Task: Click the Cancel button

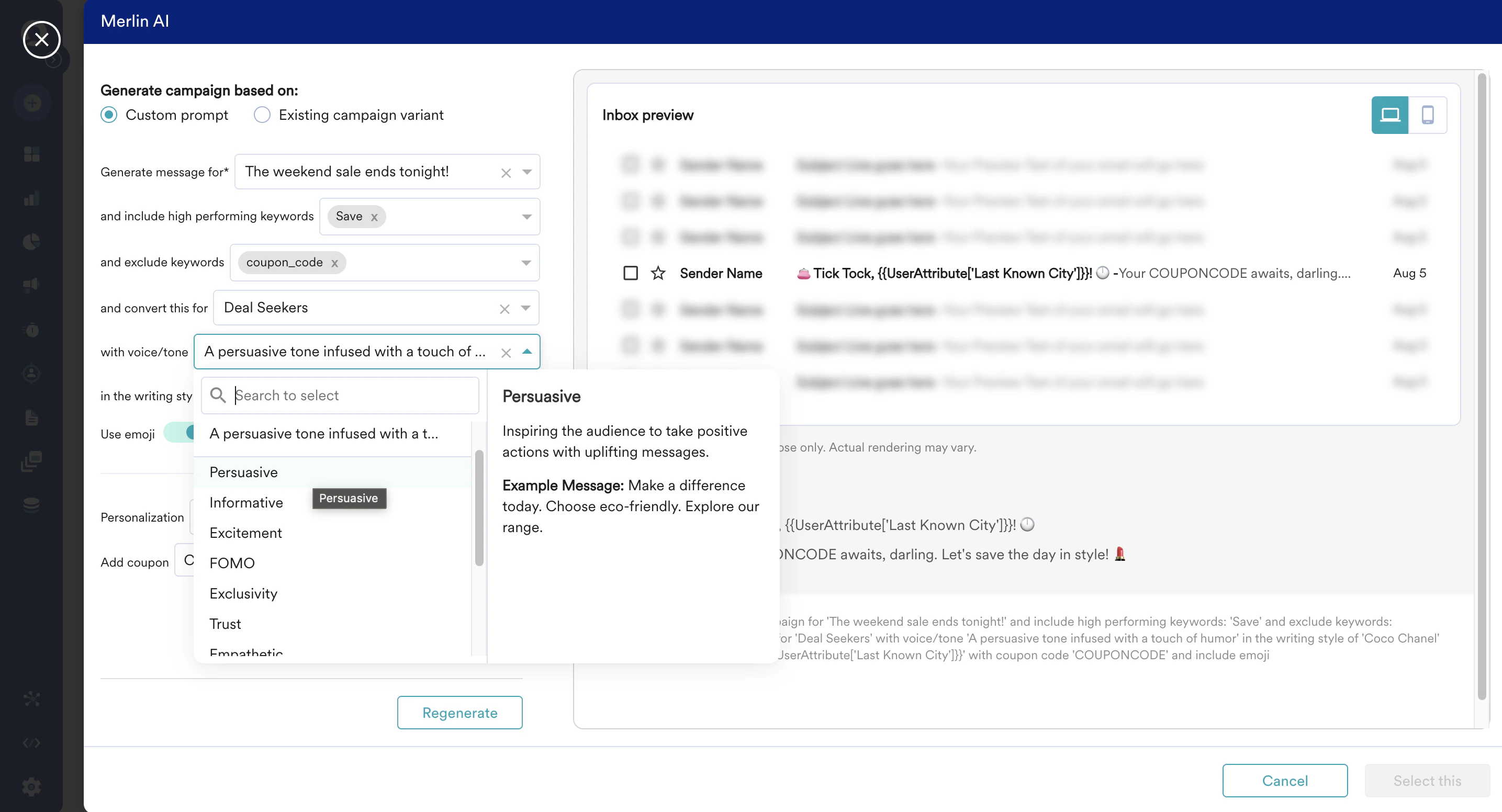Action: (1284, 780)
